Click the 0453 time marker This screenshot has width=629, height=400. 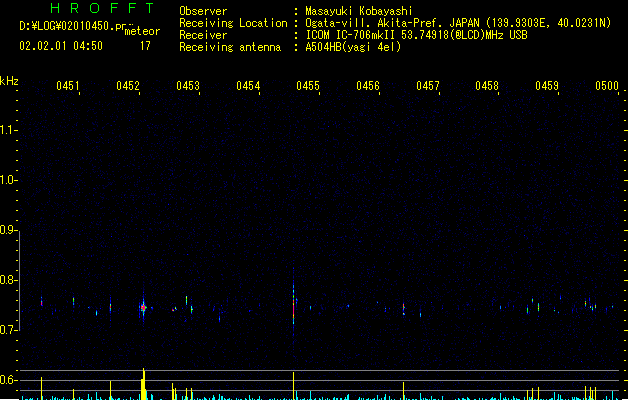188,86
